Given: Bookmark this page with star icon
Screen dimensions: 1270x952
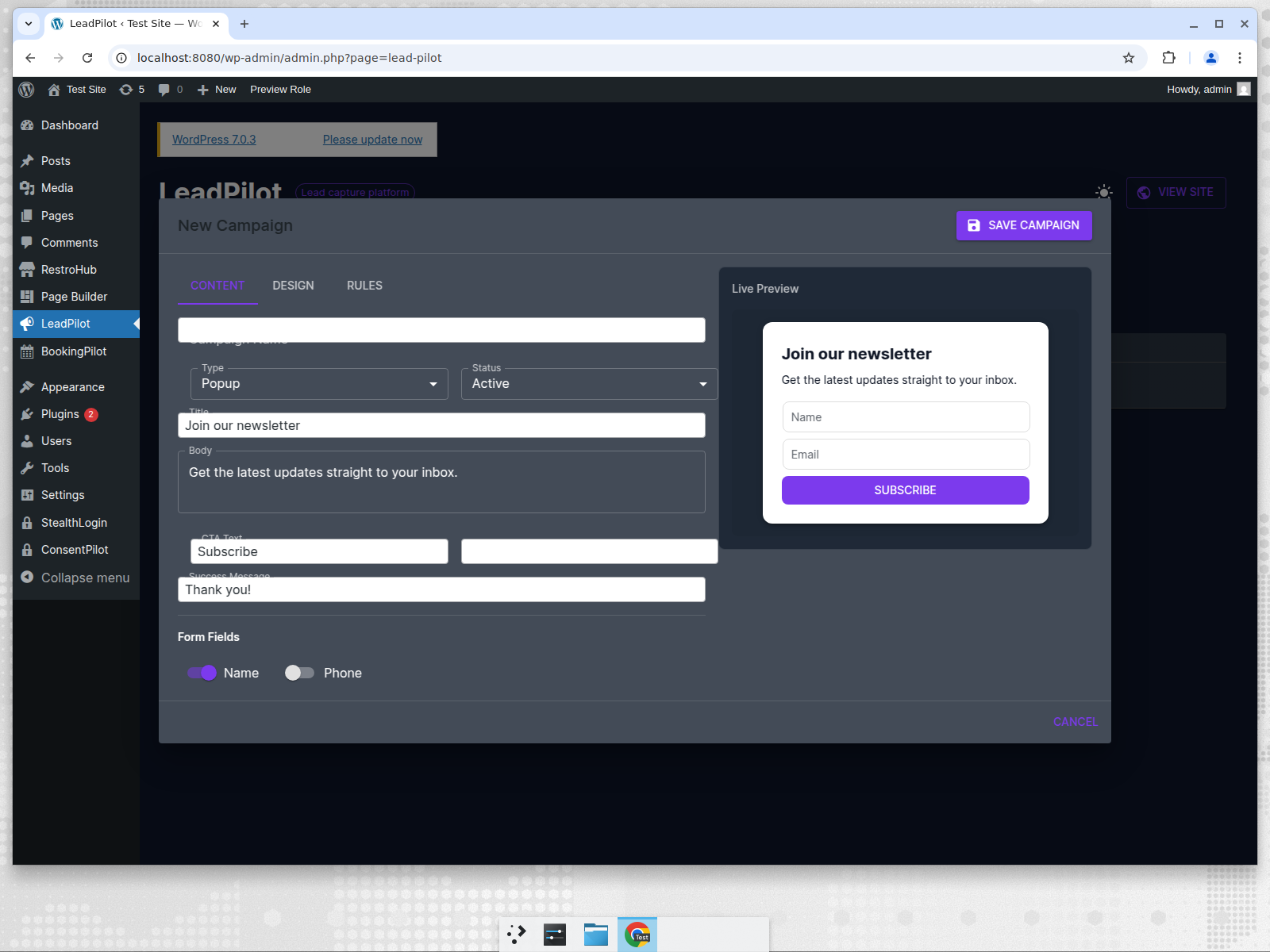Looking at the screenshot, I should 1129,58.
